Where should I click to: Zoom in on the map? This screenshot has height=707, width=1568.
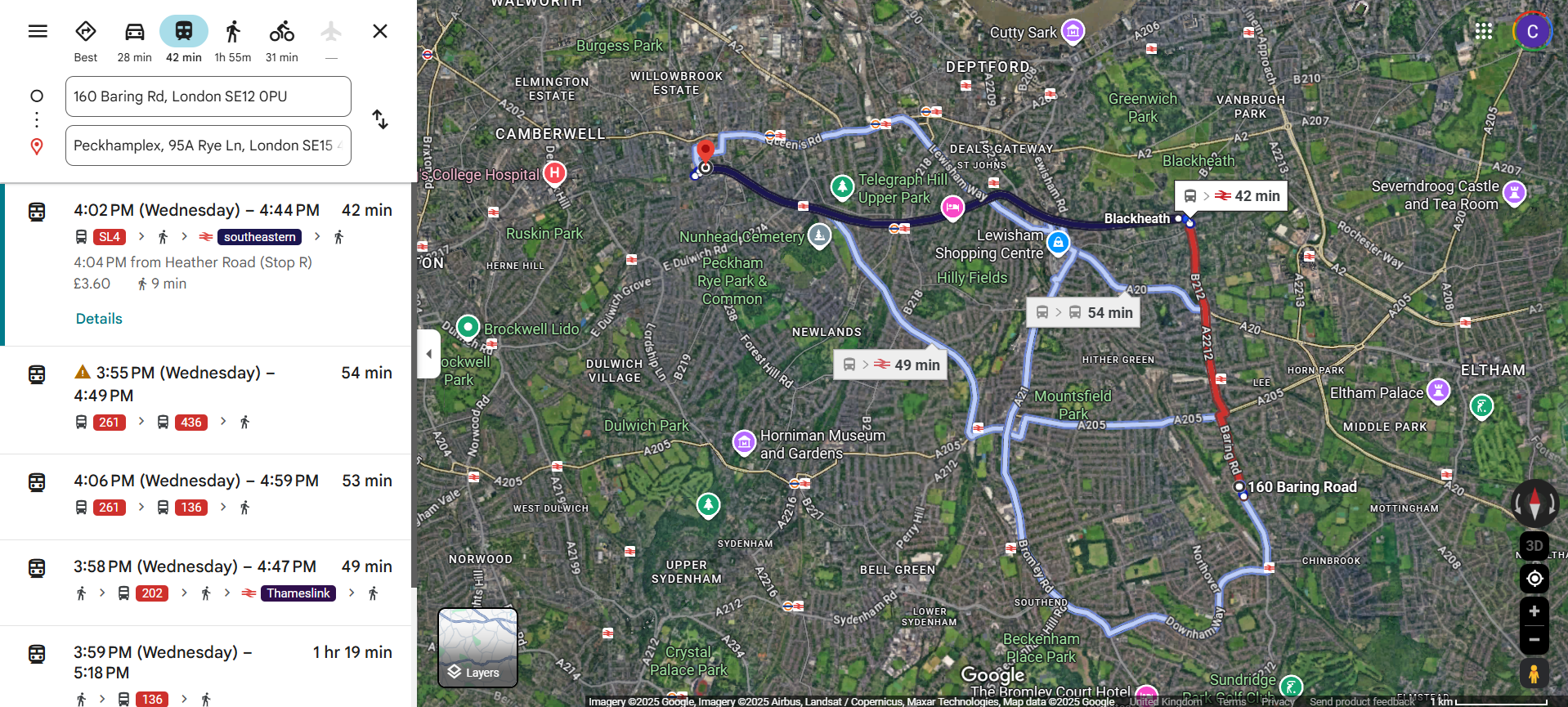point(1534,611)
